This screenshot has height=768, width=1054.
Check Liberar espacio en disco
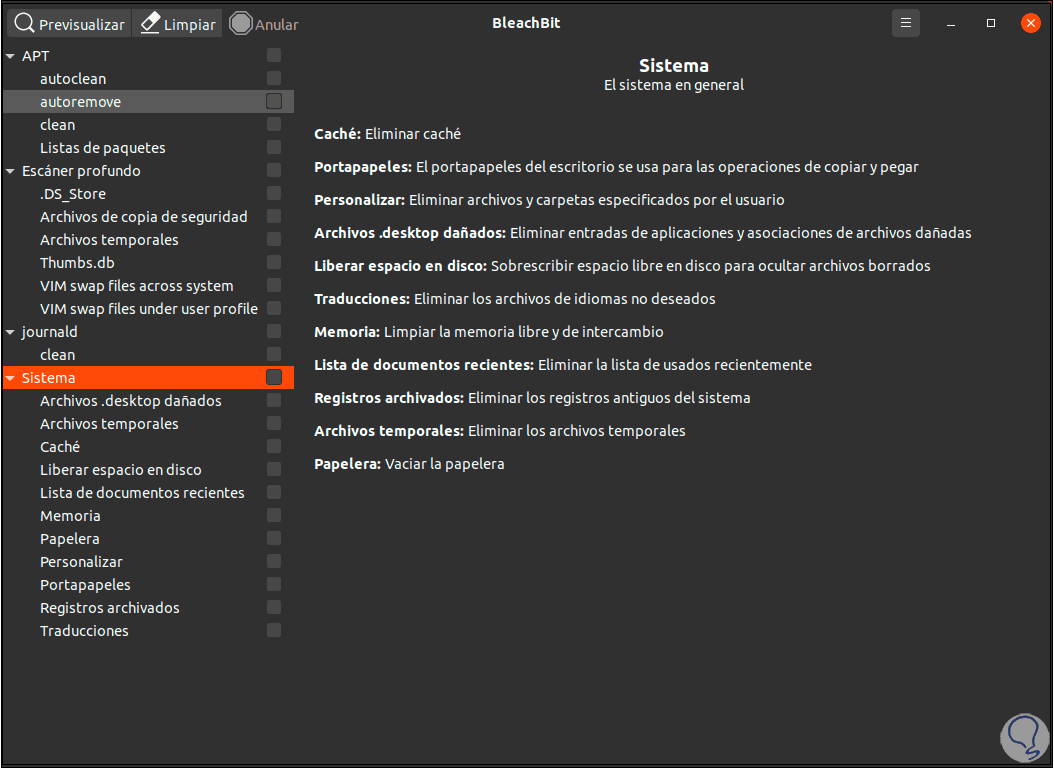tap(274, 469)
